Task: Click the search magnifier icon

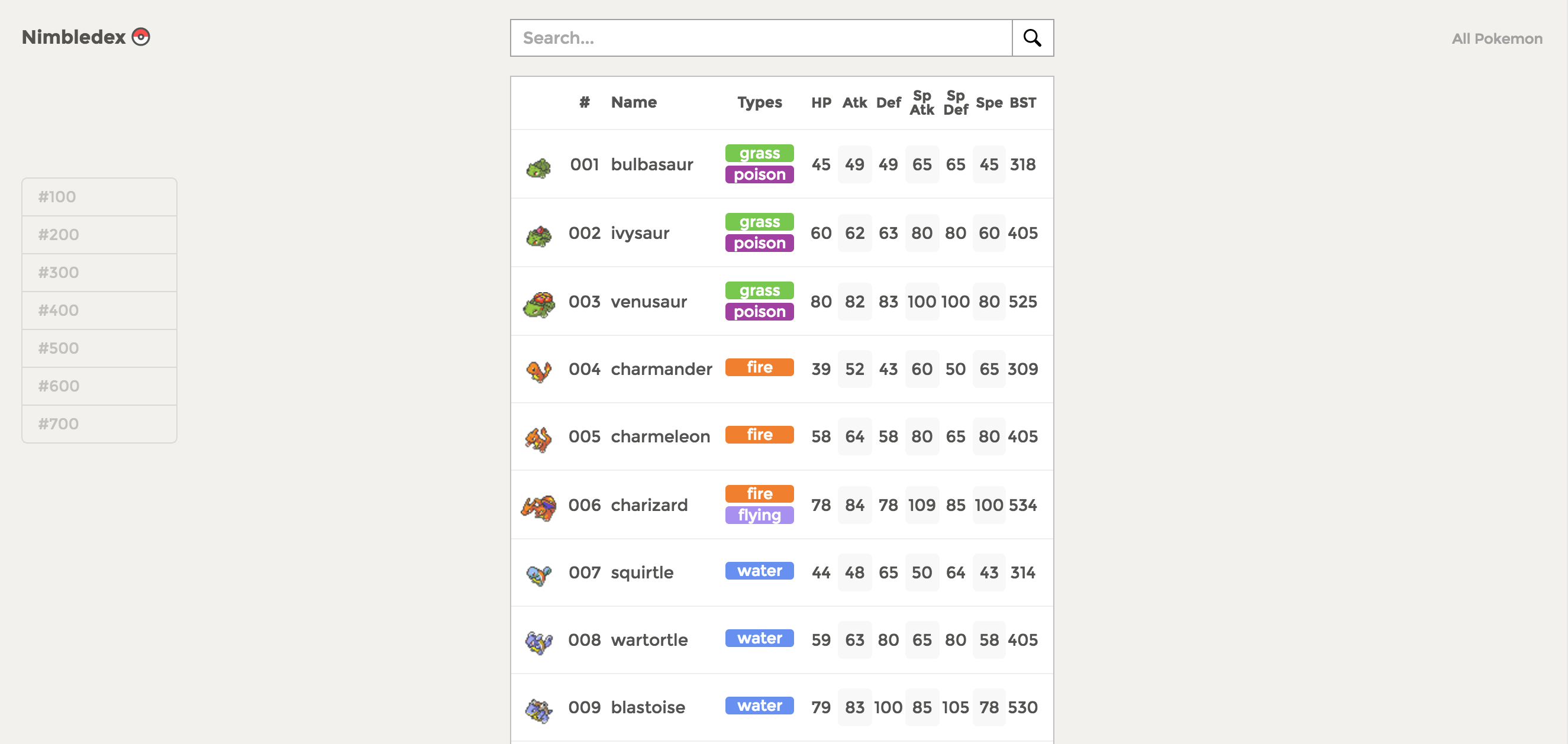Action: point(1032,38)
